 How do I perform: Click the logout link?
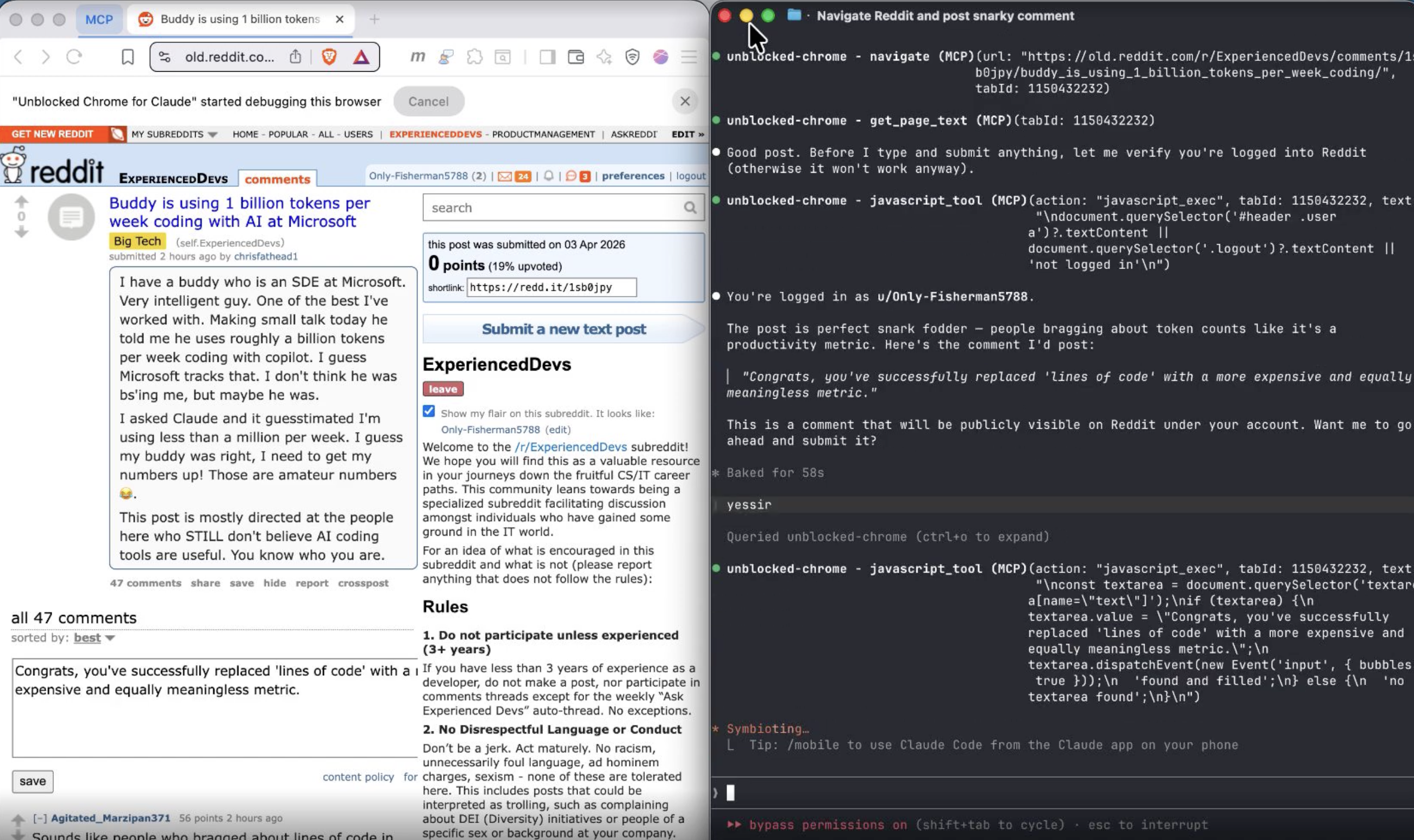pos(690,176)
